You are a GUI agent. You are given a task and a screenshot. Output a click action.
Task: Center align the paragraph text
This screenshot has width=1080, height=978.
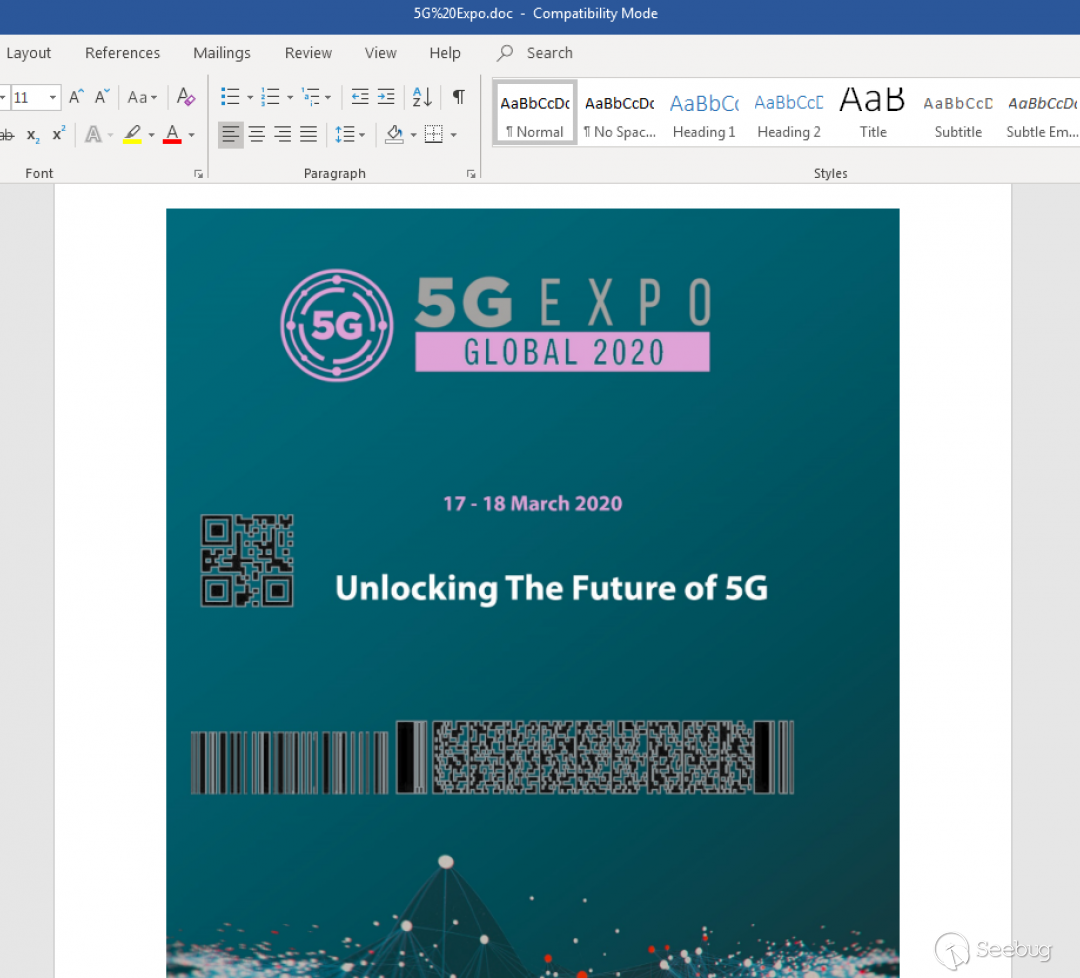(257, 134)
